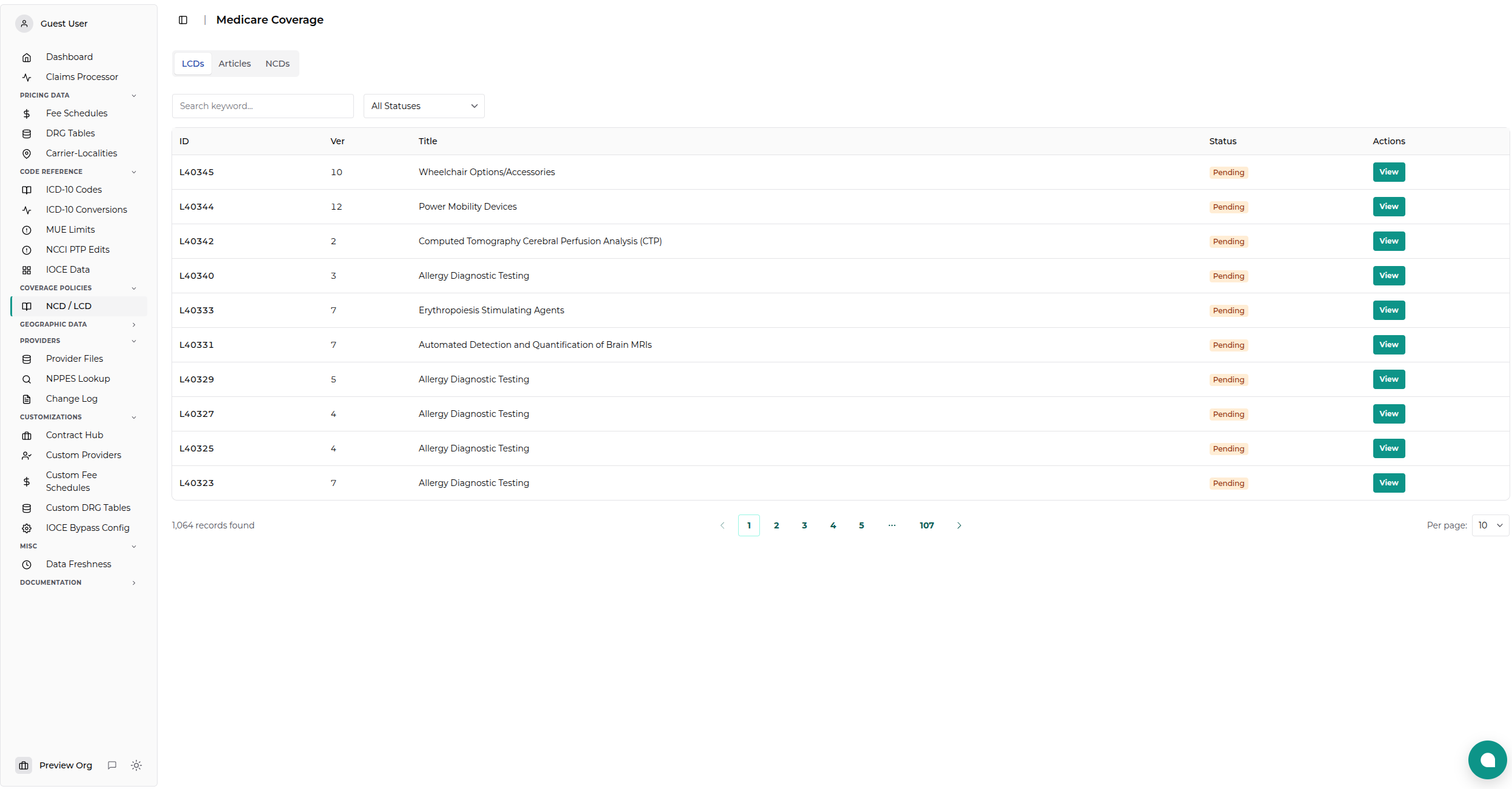
Task: Click the Power Mobility Devices title
Action: coord(467,207)
